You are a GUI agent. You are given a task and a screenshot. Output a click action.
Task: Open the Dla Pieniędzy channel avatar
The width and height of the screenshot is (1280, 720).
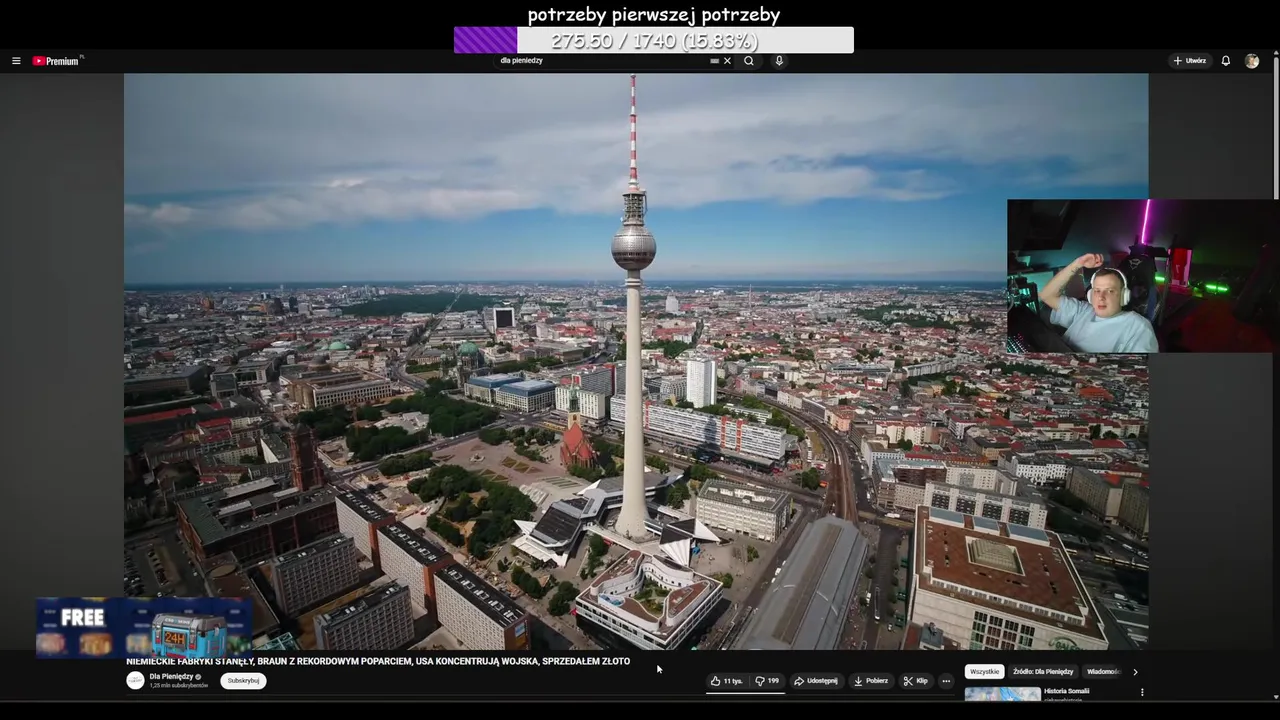(x=135, y=680)
